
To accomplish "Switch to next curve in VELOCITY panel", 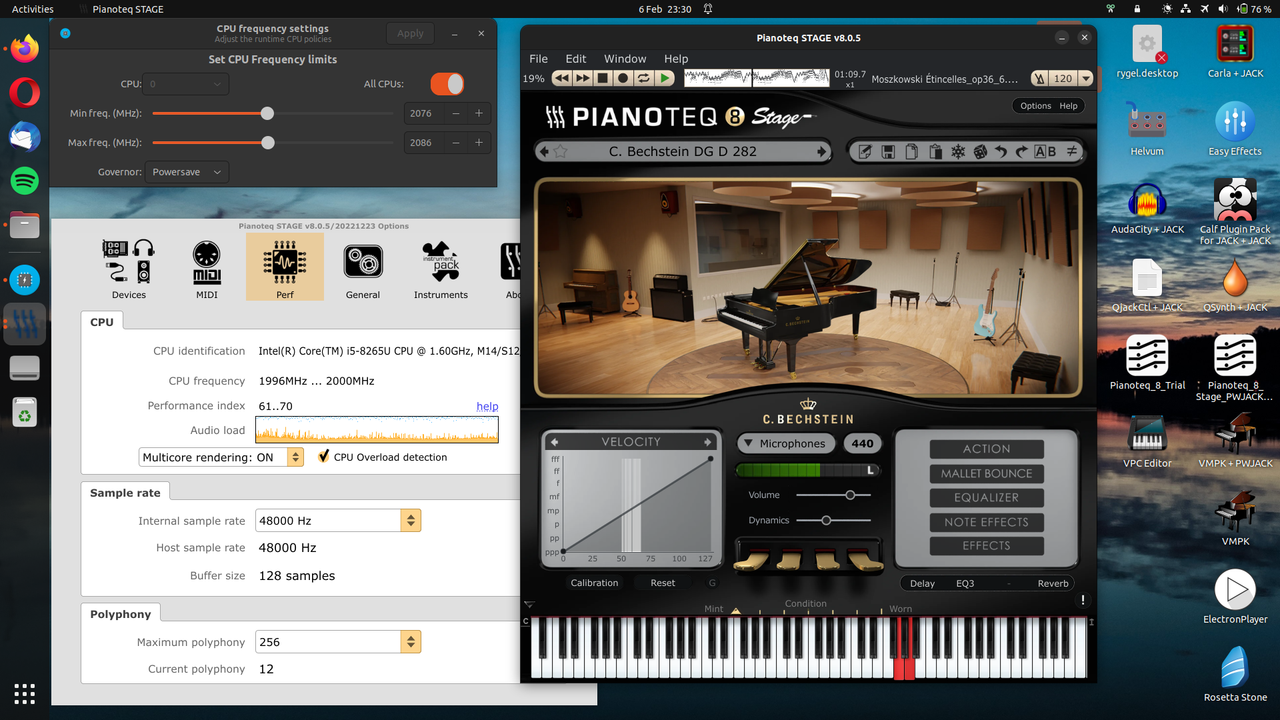I will [x=708, y=442].
